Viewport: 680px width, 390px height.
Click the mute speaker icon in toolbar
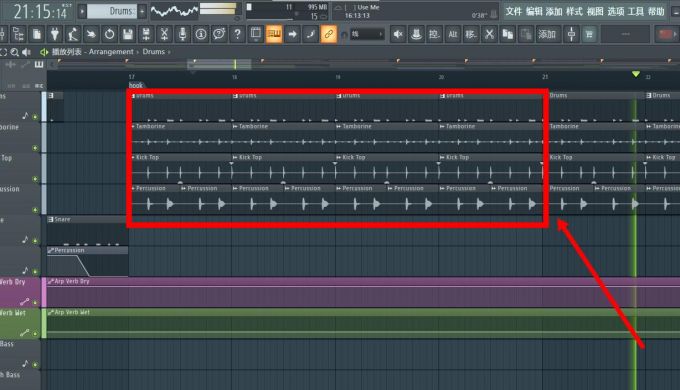click(x=398, y=34)
